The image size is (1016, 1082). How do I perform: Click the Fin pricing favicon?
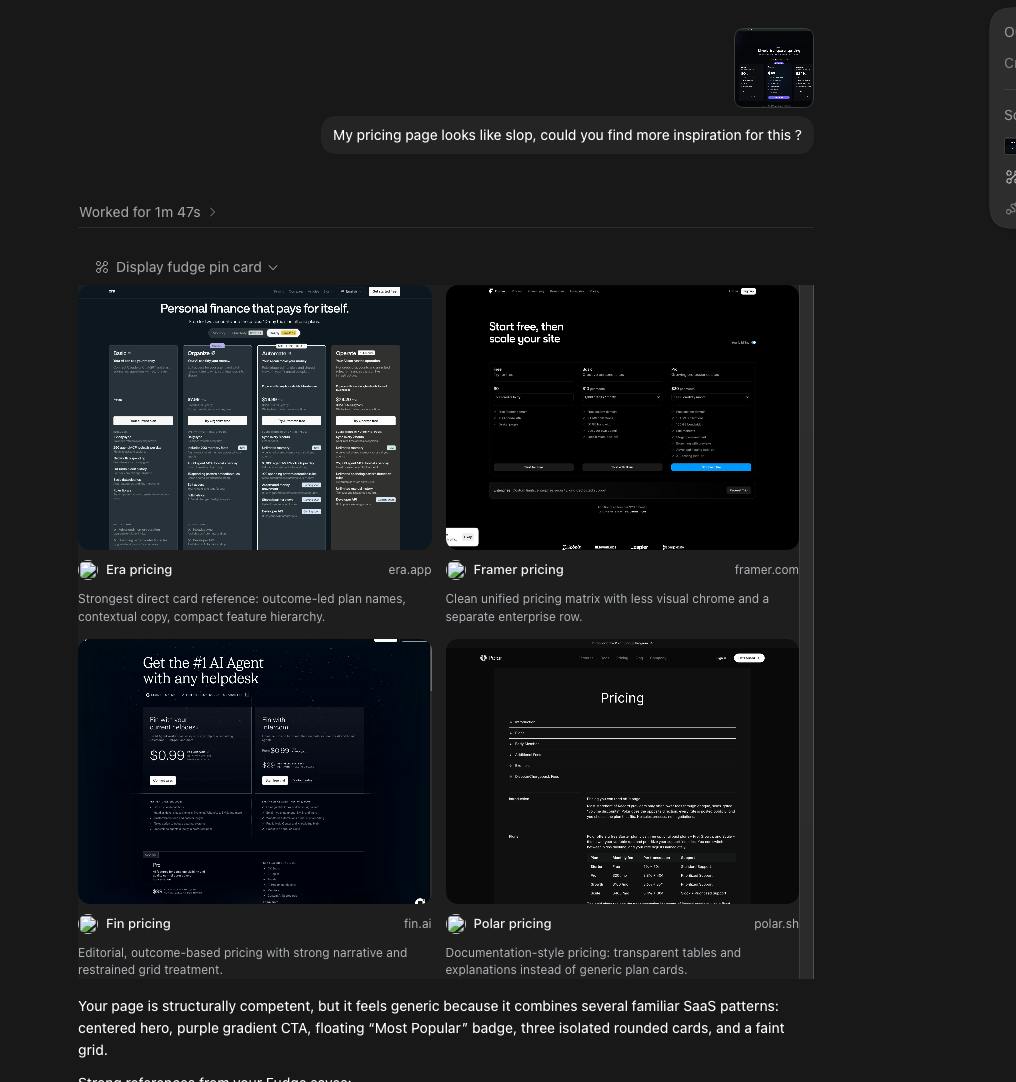[x=88, y=924]
